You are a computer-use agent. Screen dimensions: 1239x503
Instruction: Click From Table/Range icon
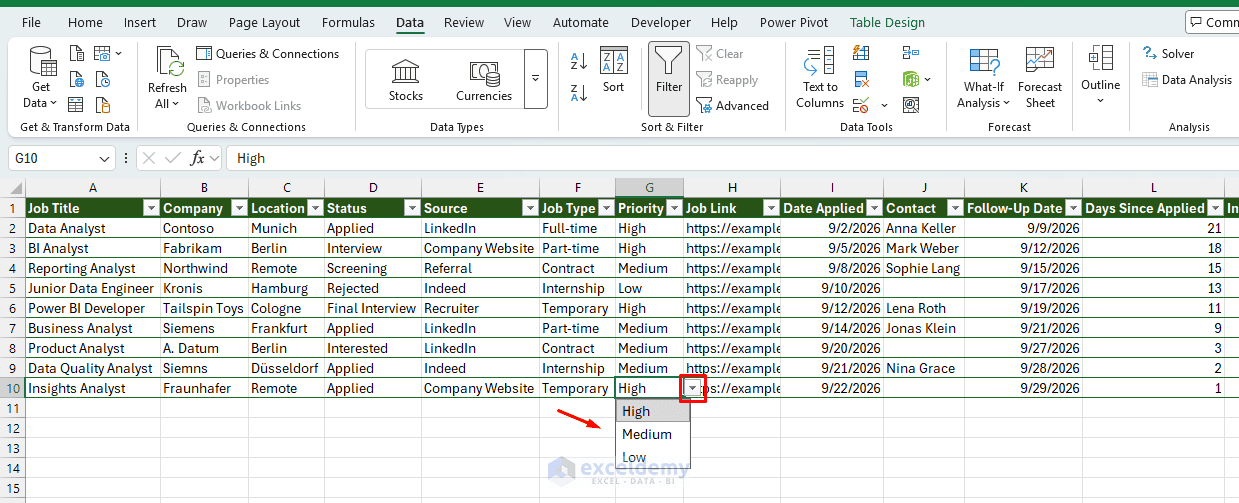point(77,104)
